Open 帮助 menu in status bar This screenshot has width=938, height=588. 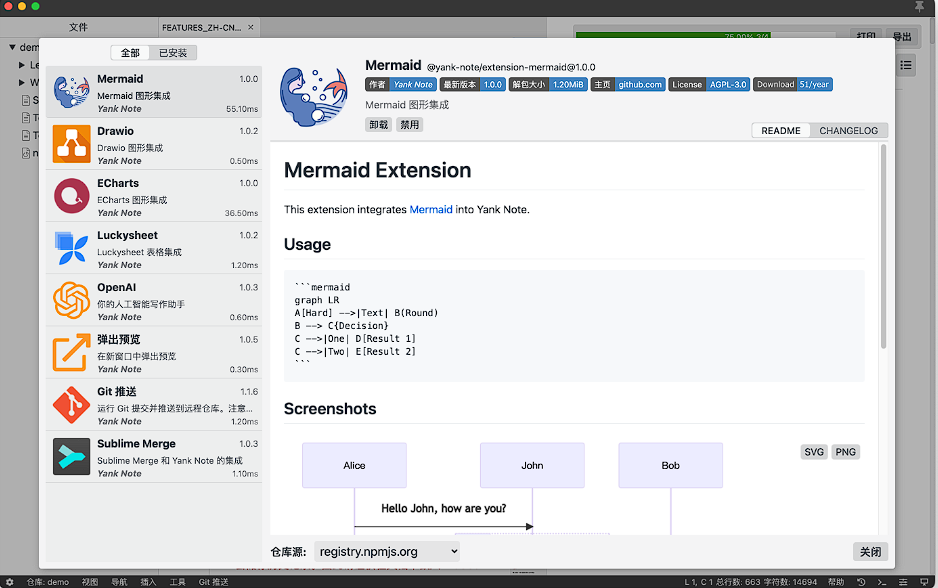(836, 582)
